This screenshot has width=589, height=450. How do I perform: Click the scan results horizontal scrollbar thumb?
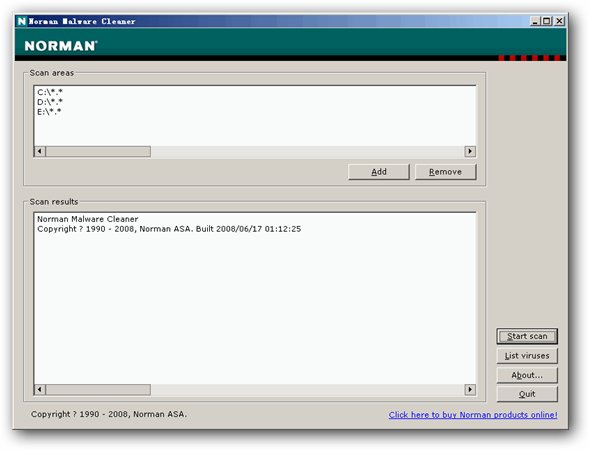[98, 390]
